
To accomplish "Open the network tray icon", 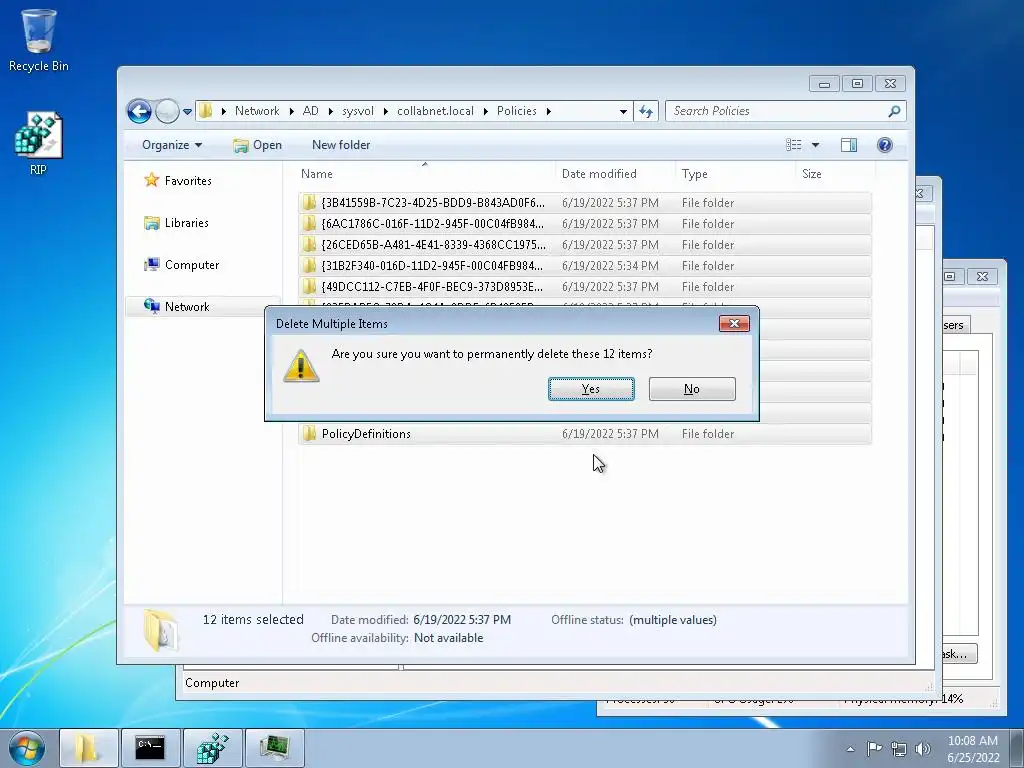I will click(899, 749).
